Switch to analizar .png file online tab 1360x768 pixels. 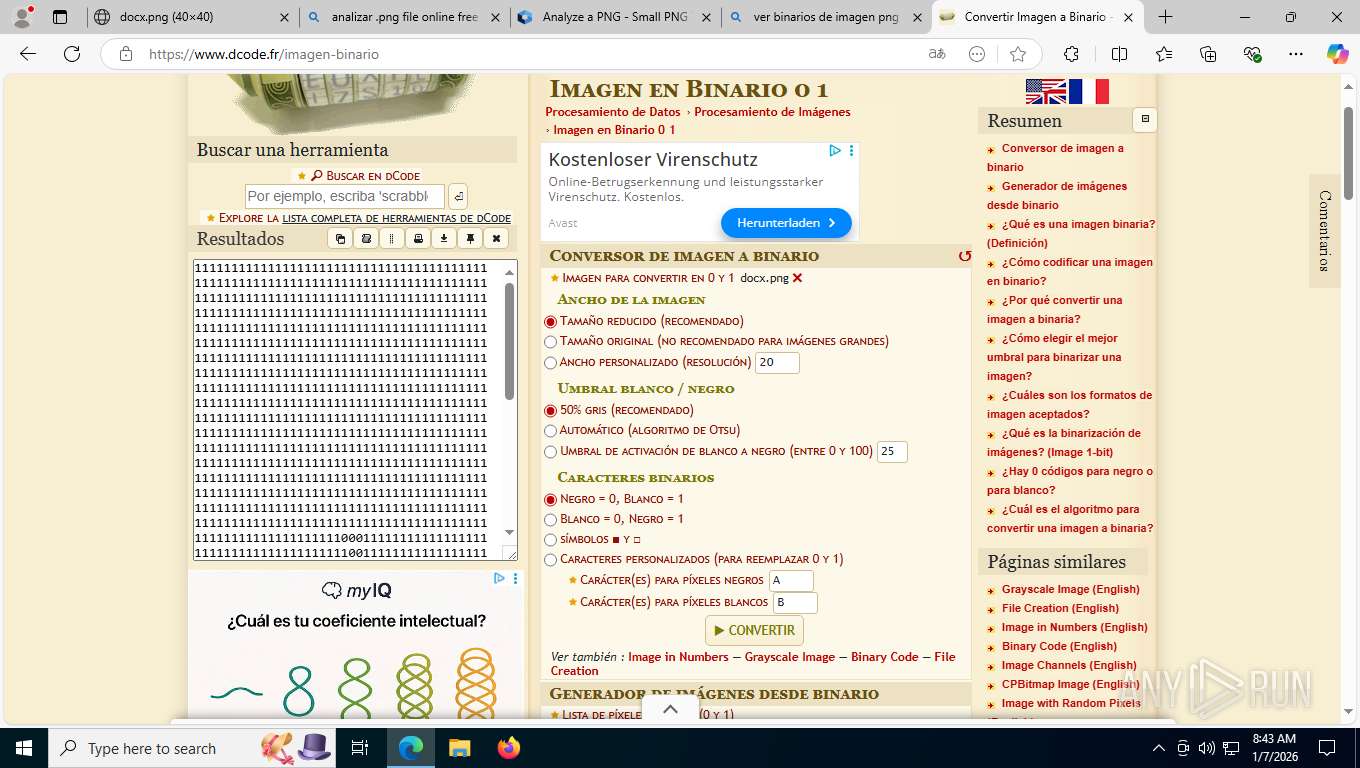pos(406,17)
